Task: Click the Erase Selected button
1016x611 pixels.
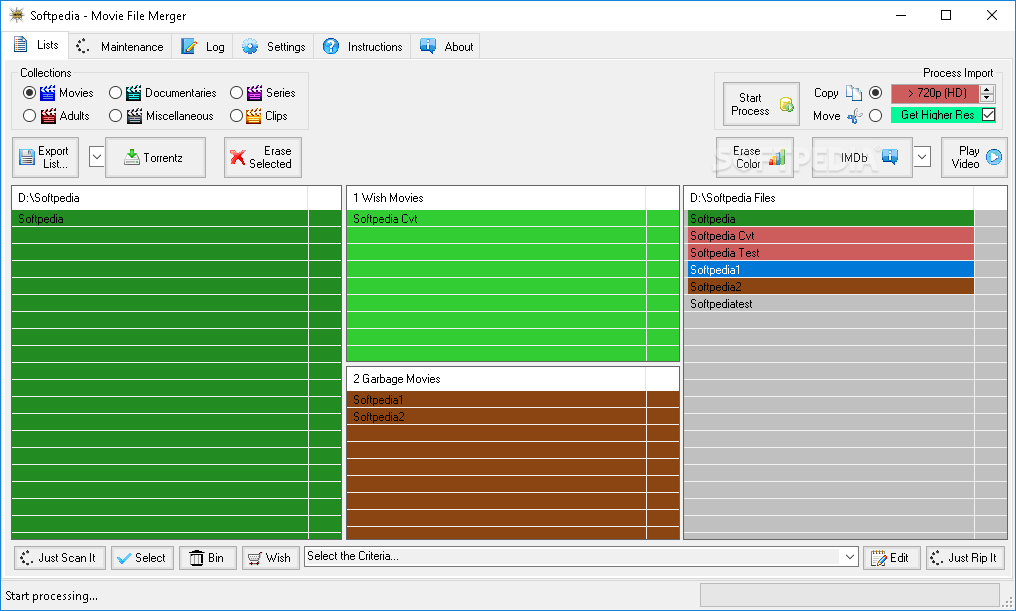Action: click(x=263, y=157)
